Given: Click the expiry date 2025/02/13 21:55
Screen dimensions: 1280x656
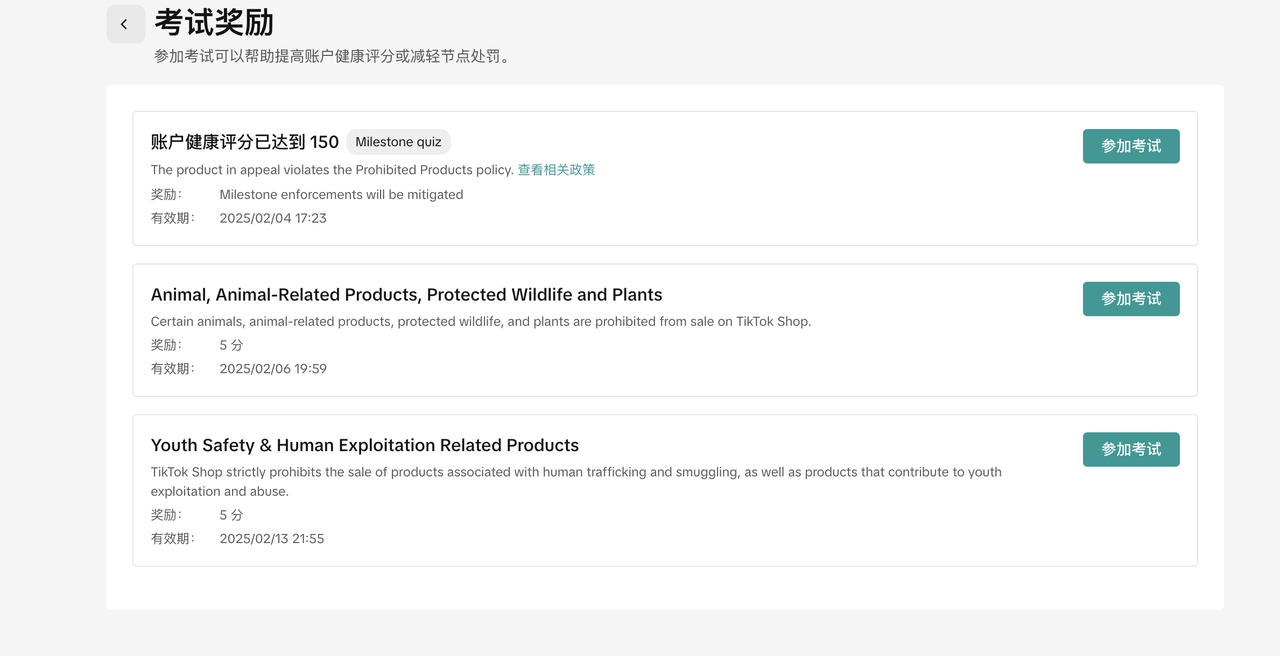Looking at the screenshot, I should point(272,539).
